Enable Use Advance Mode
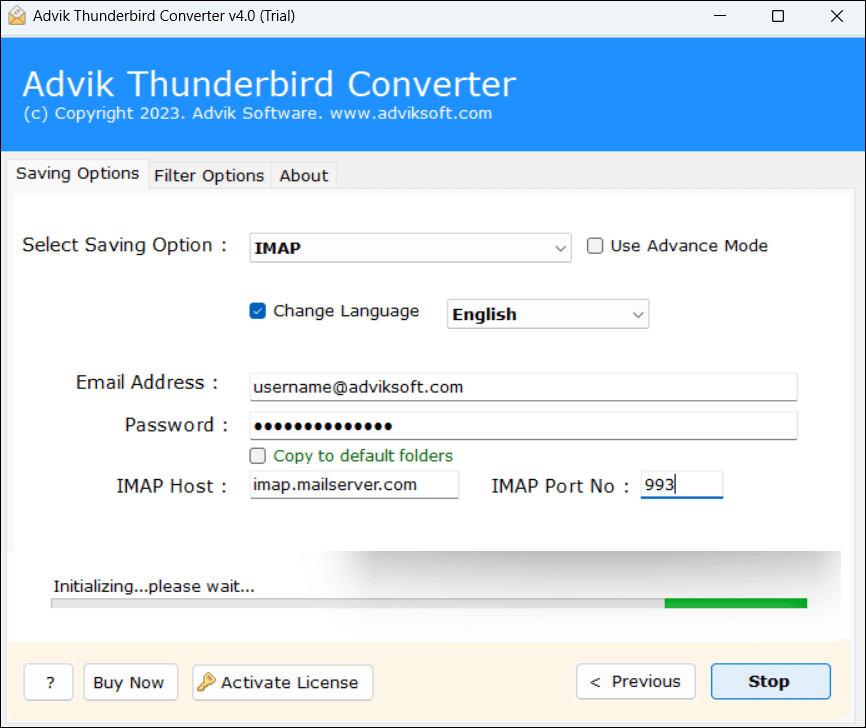 595,245
